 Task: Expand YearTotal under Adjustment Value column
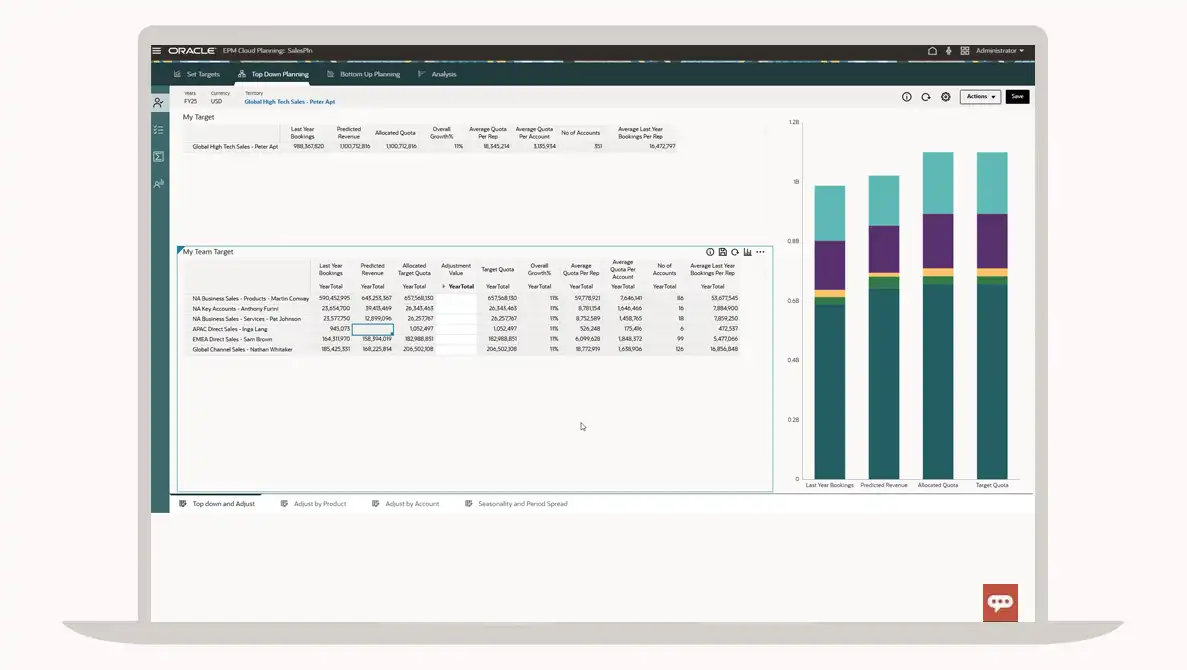444,287
